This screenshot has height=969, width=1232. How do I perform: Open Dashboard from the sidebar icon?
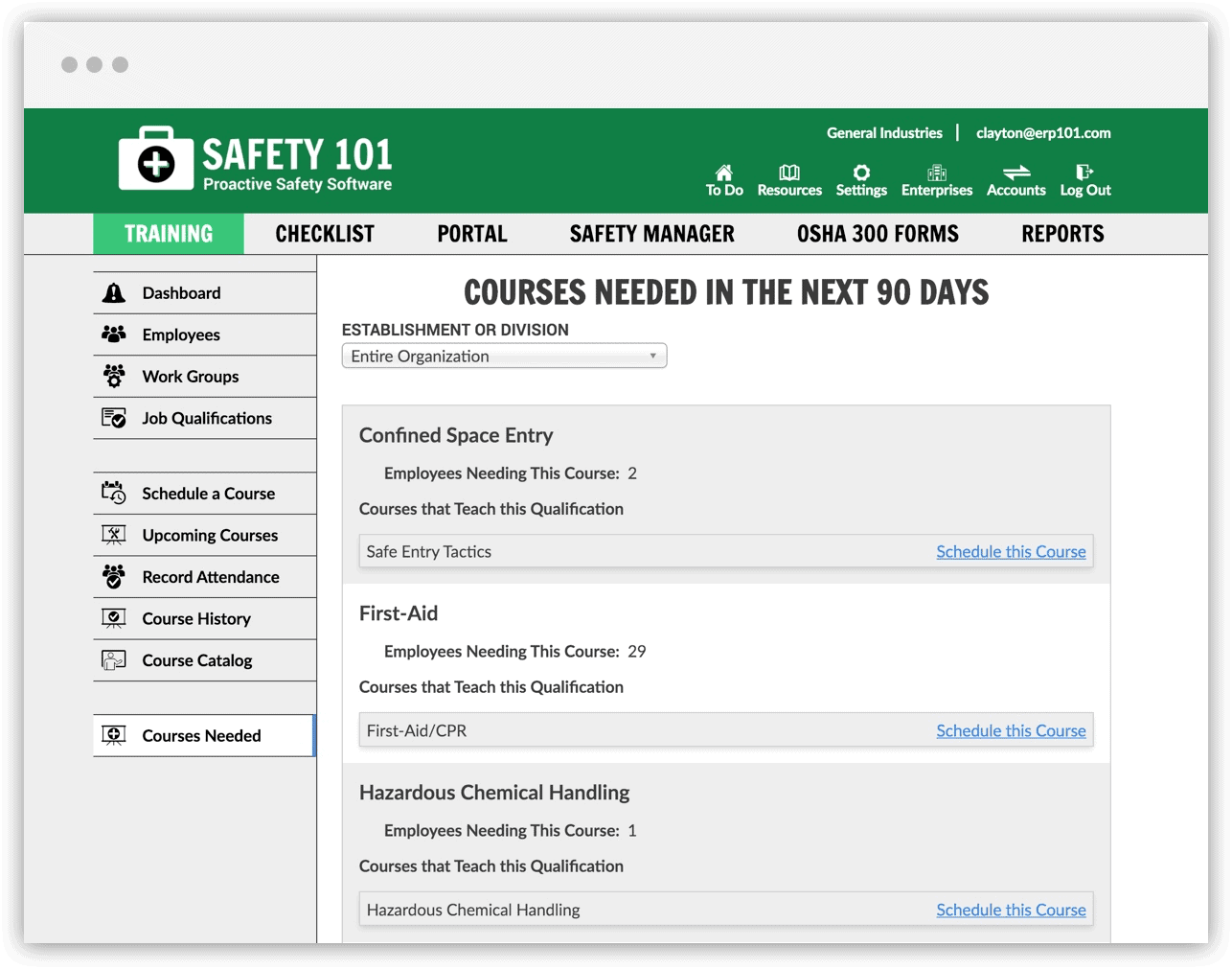[114, 293]
